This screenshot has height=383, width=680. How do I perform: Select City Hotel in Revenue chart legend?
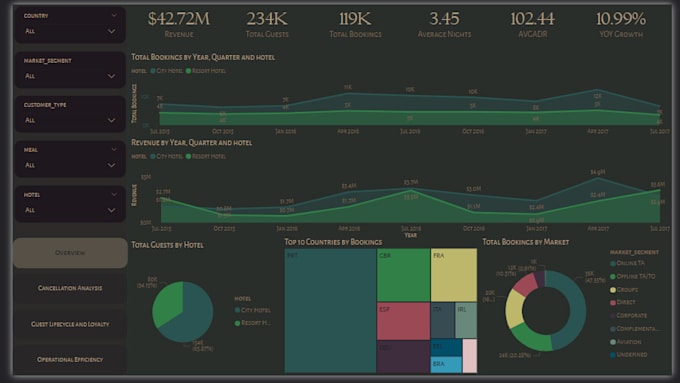point(167,156)
